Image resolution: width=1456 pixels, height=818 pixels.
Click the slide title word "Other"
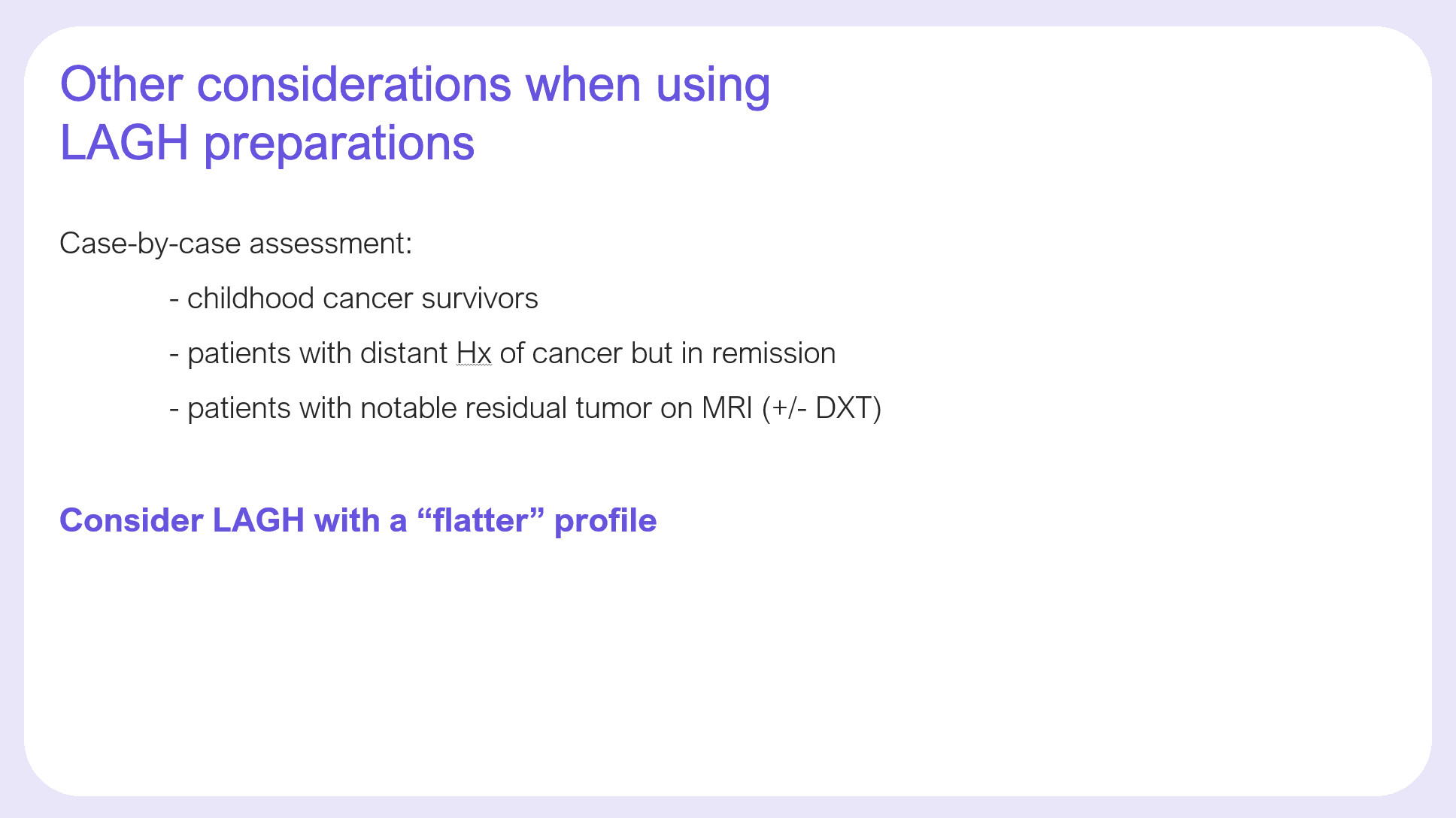(121, 84)
